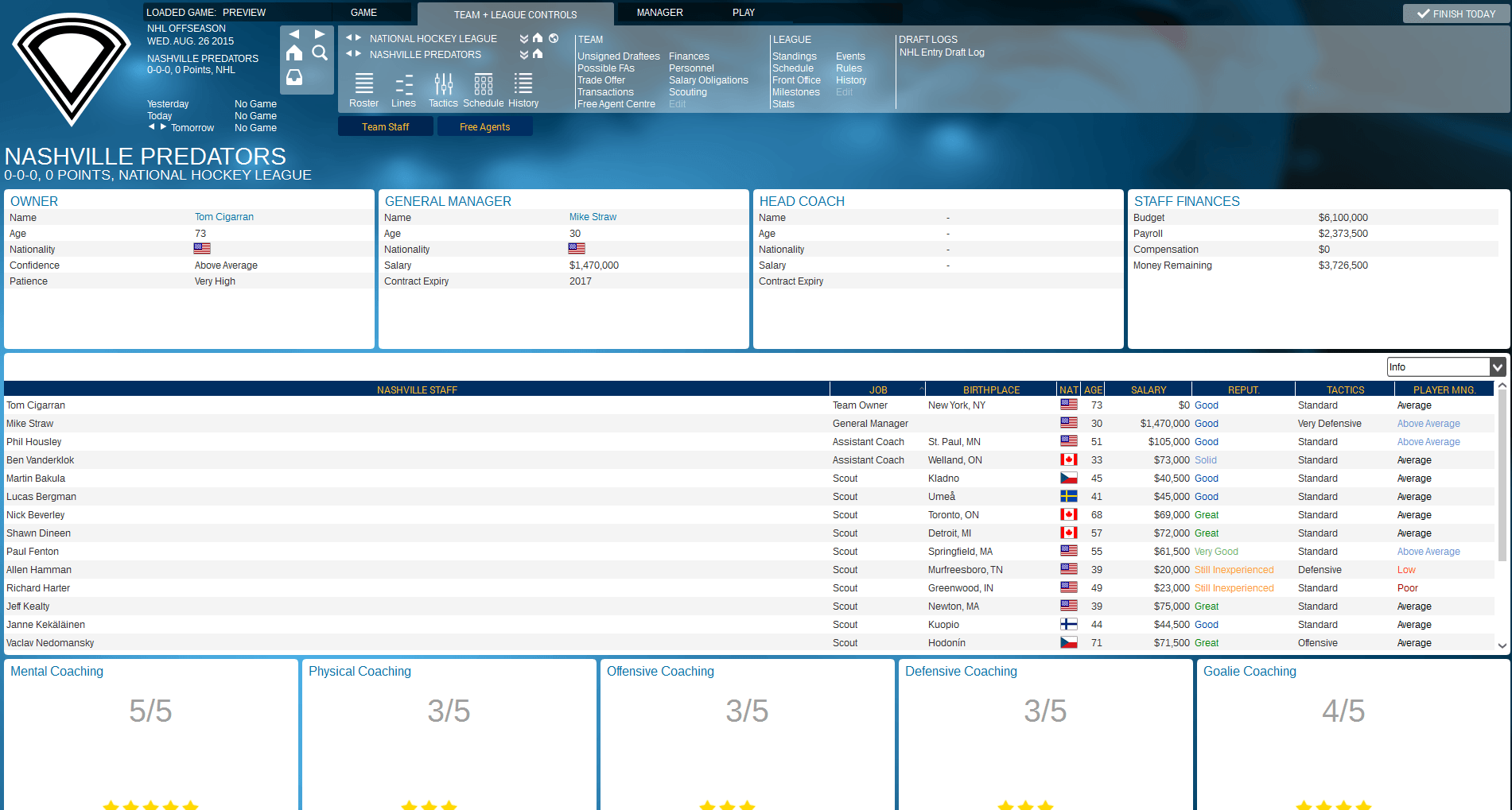Click the staff list scroll down arrow
Screen dimensions: 1512x810
pyautogui.click(x=1502, y=645)
